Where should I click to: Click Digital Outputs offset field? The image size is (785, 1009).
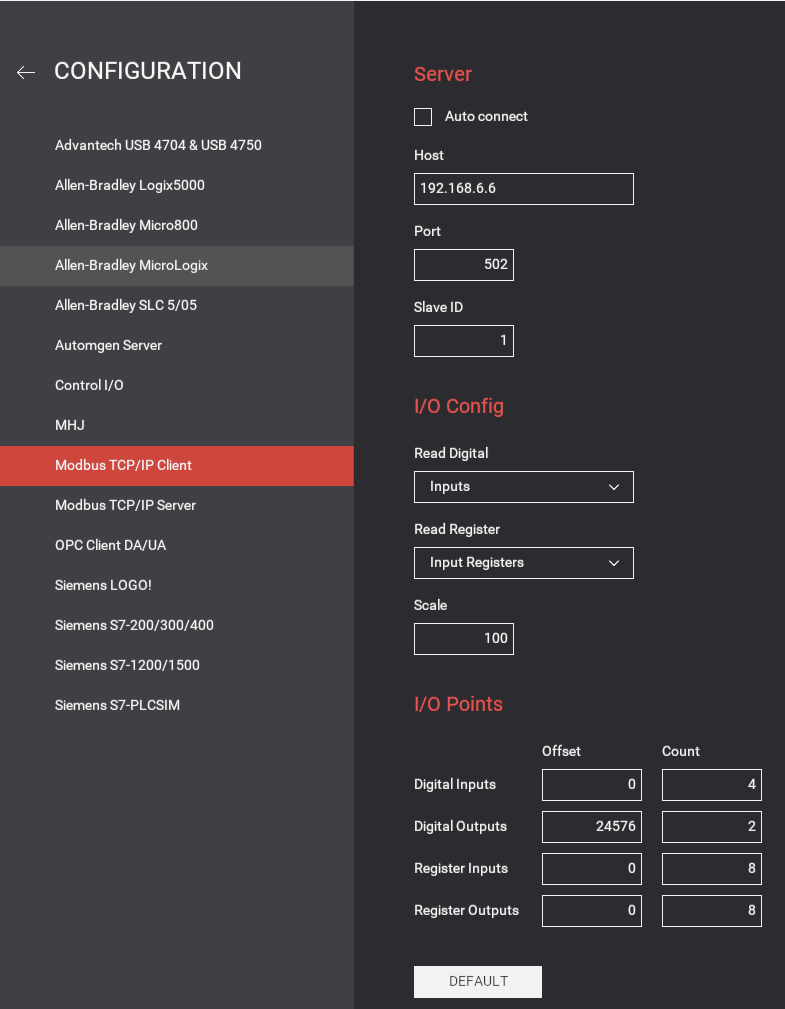point(591,827)
